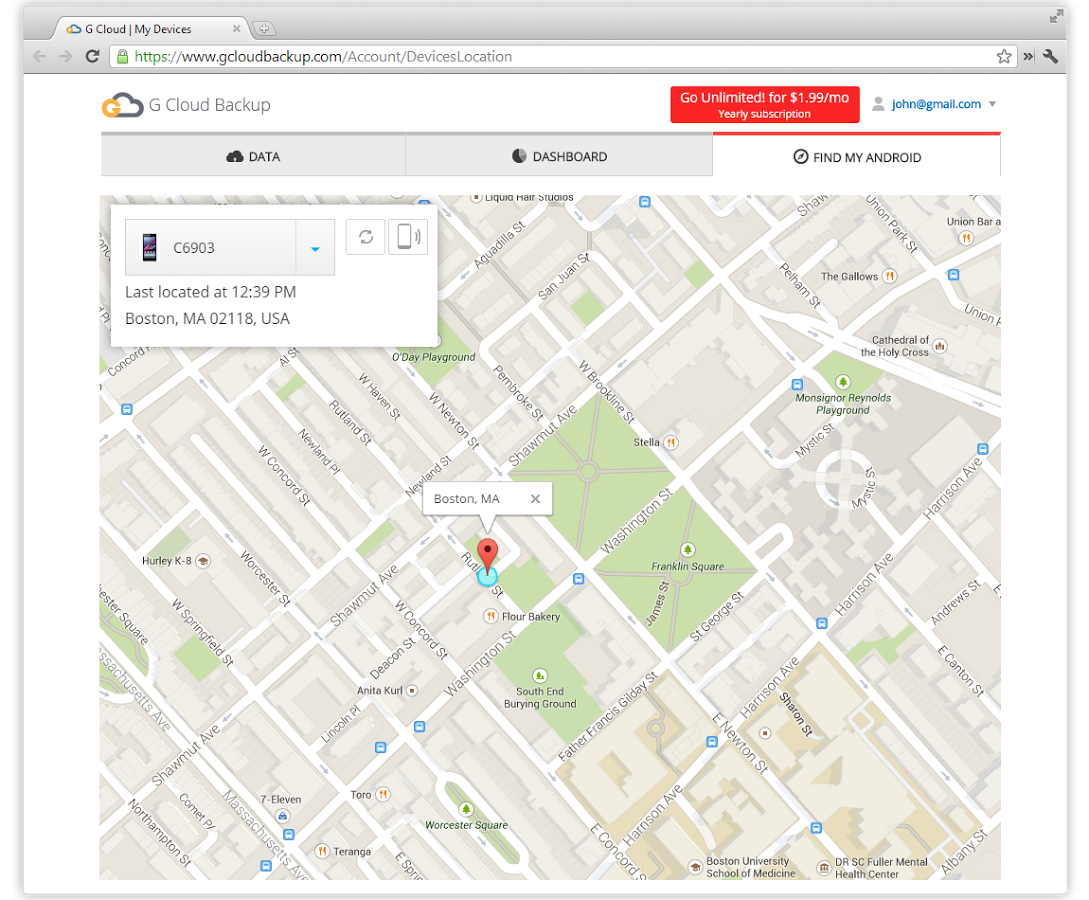1089x900 pixels.
Task: Click Go Unlimited subscription button
Action: click(765, 105)
